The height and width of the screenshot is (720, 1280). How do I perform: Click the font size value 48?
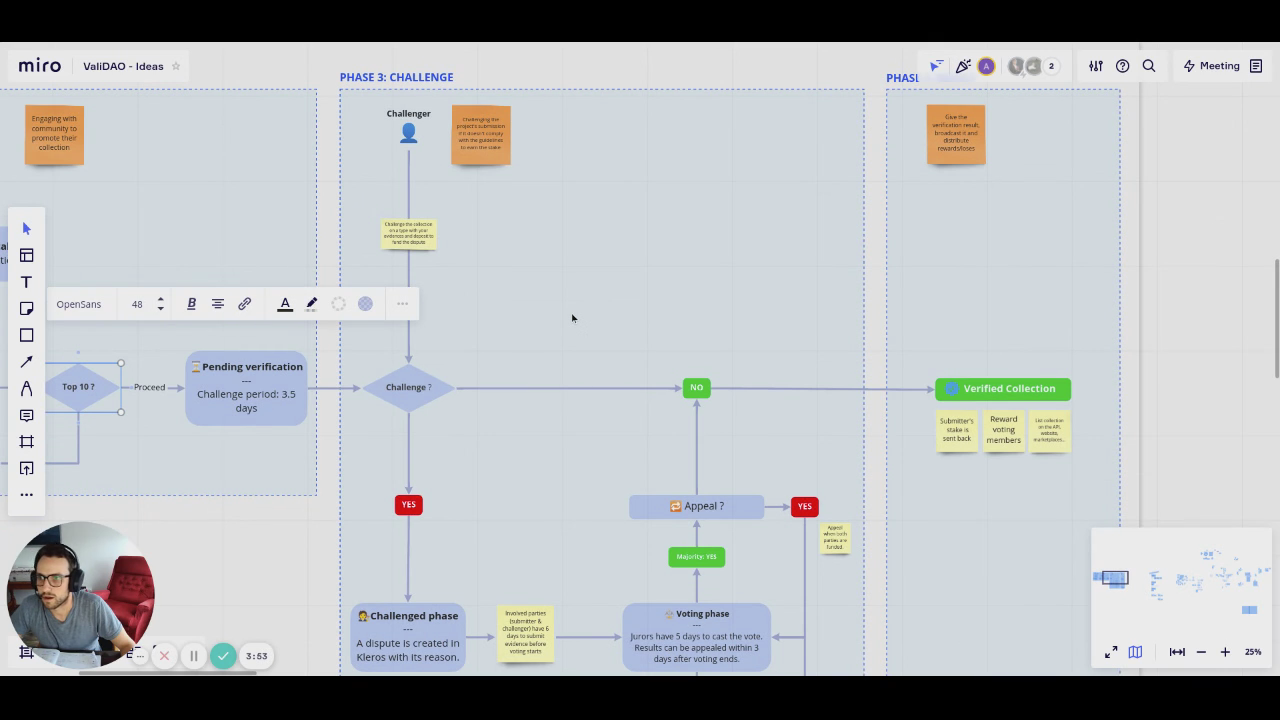[137, 304]
